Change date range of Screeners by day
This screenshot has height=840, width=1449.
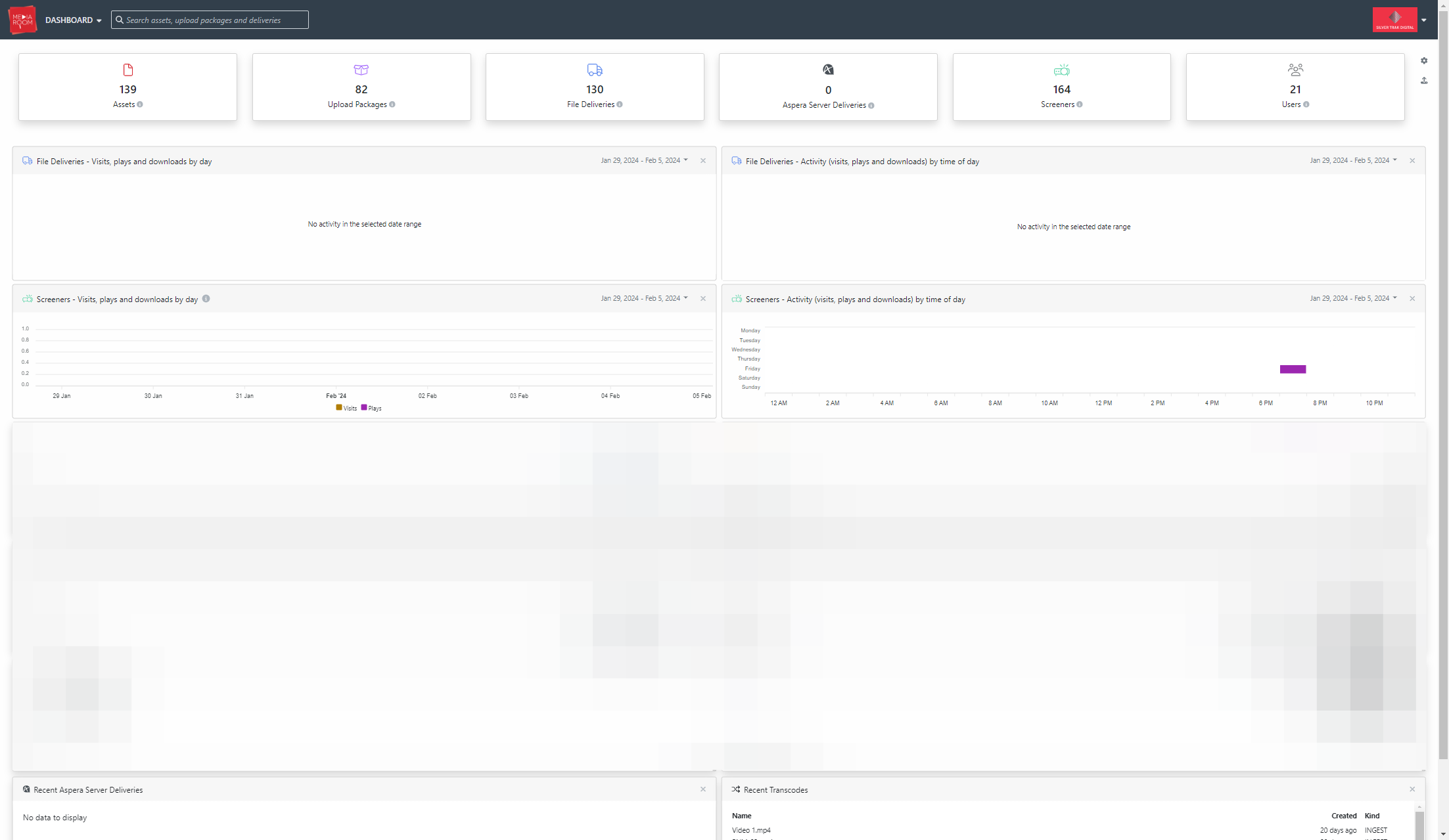644,298
